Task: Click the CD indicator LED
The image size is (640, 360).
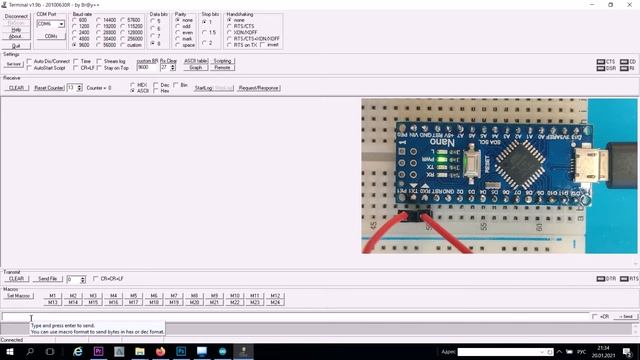Action: click(x=624, y=62)
